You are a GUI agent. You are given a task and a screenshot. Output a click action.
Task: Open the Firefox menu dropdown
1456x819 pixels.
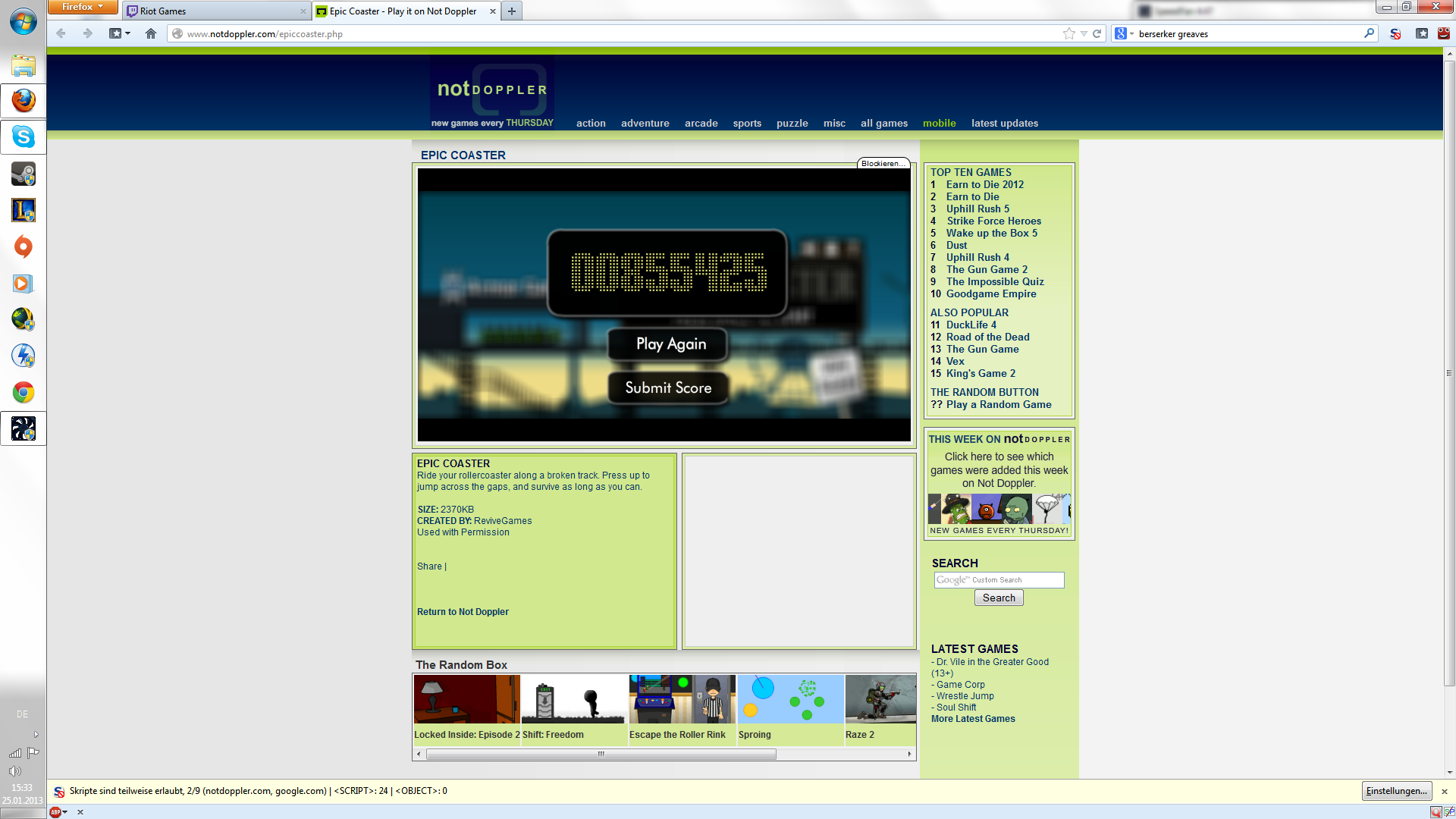[x=82, y=7]
